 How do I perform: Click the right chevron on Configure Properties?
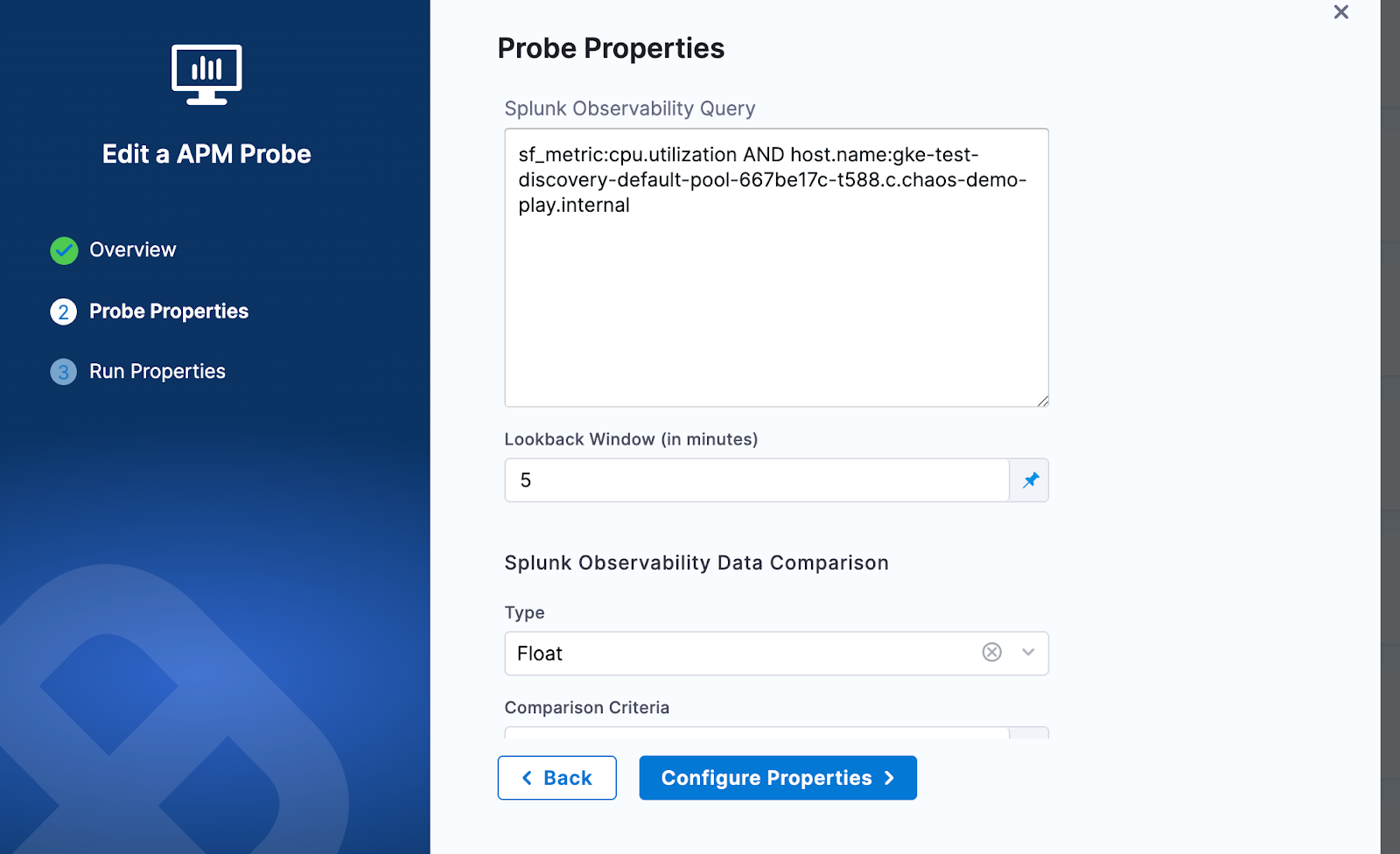coord(889,778)
